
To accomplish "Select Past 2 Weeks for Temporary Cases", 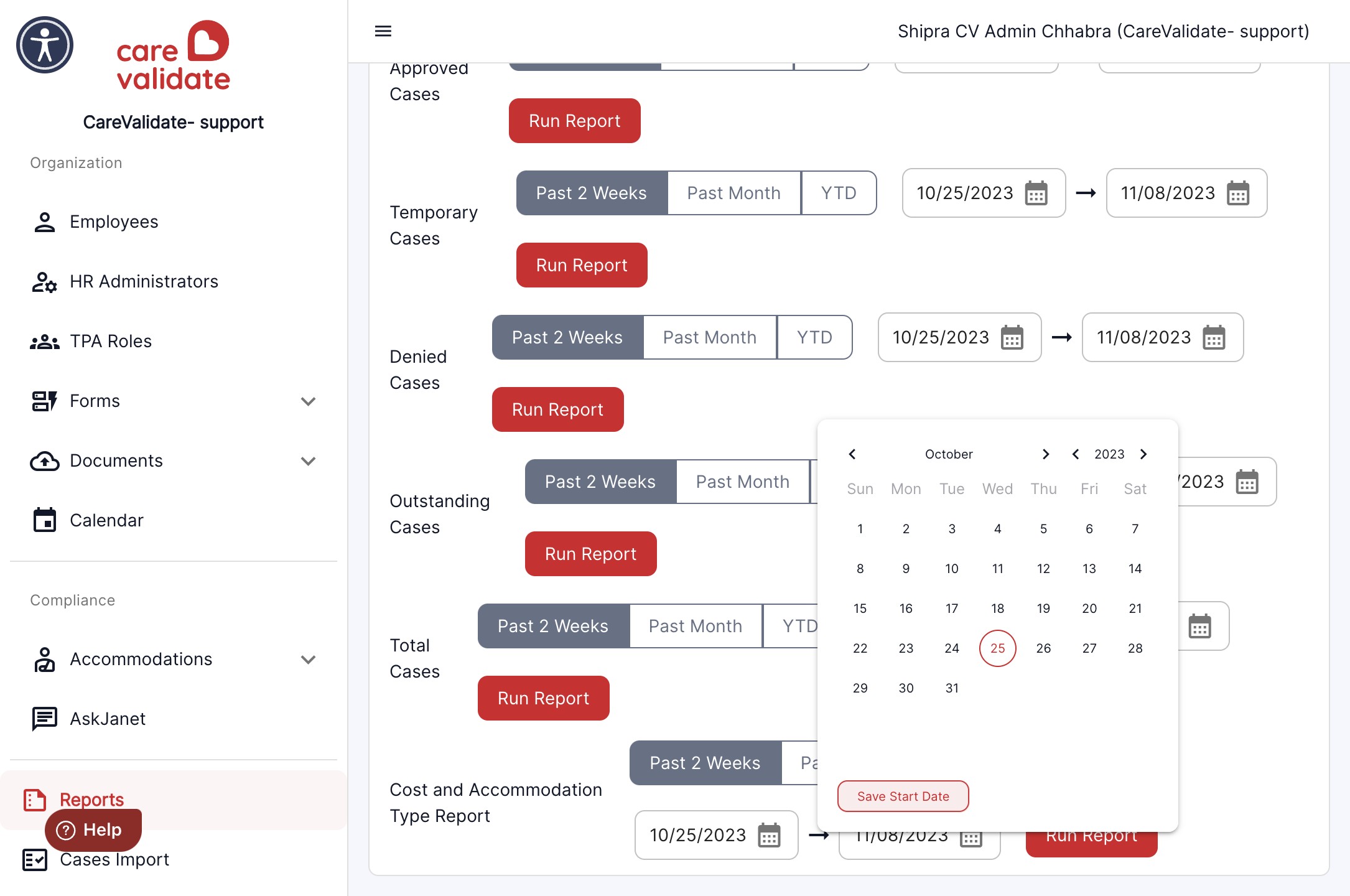I will tap(592, 194).
